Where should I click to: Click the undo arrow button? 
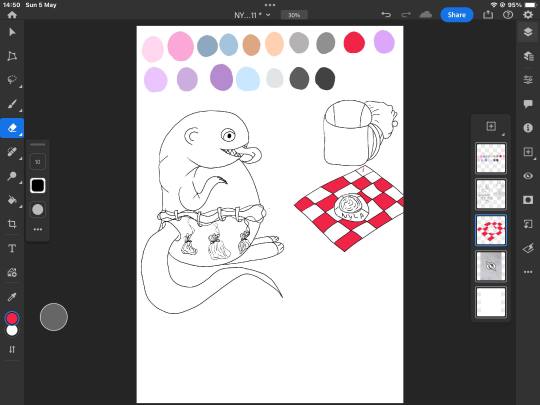pyautogui.click(x=386, y=14)
